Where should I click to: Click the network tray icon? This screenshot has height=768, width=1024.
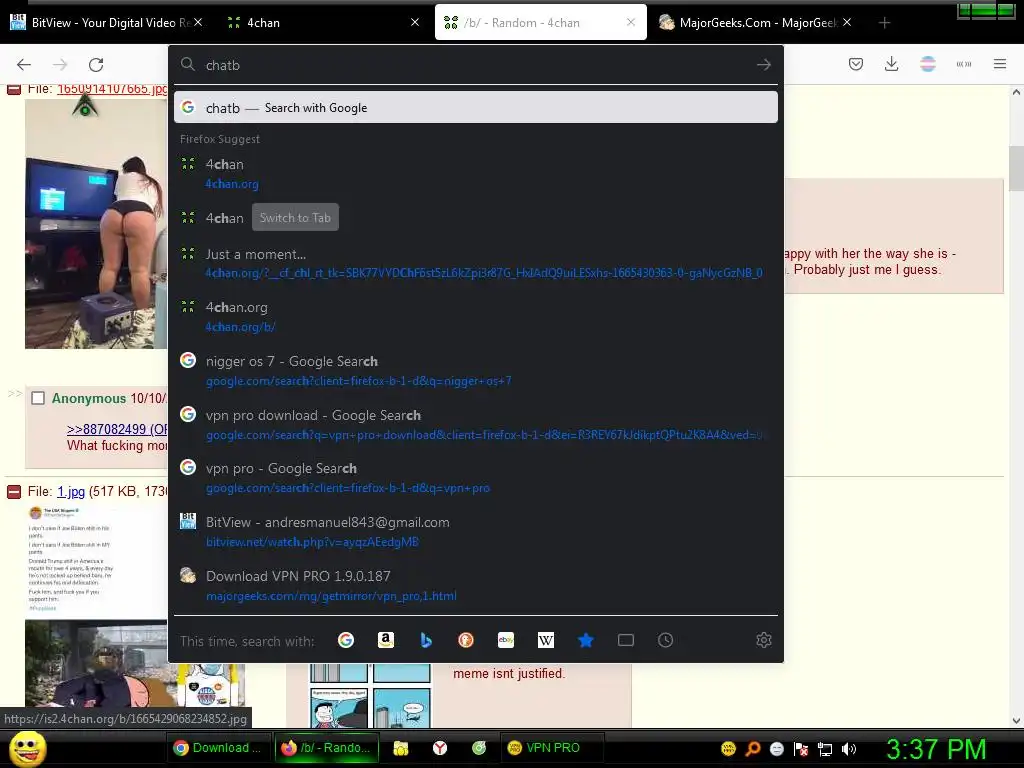[x=825, y=749]
